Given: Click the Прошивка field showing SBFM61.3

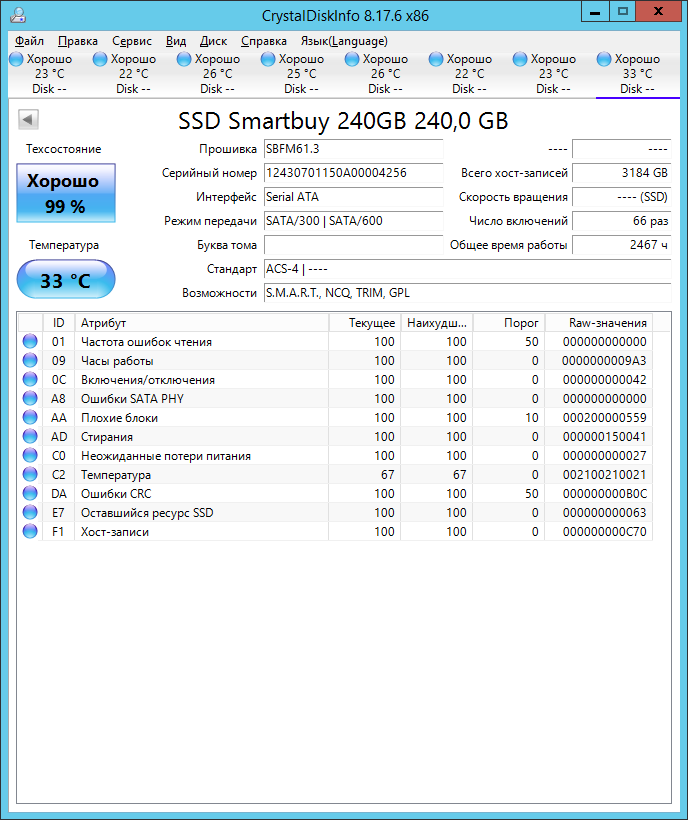Looking at the screenshot, I should 352,149.
